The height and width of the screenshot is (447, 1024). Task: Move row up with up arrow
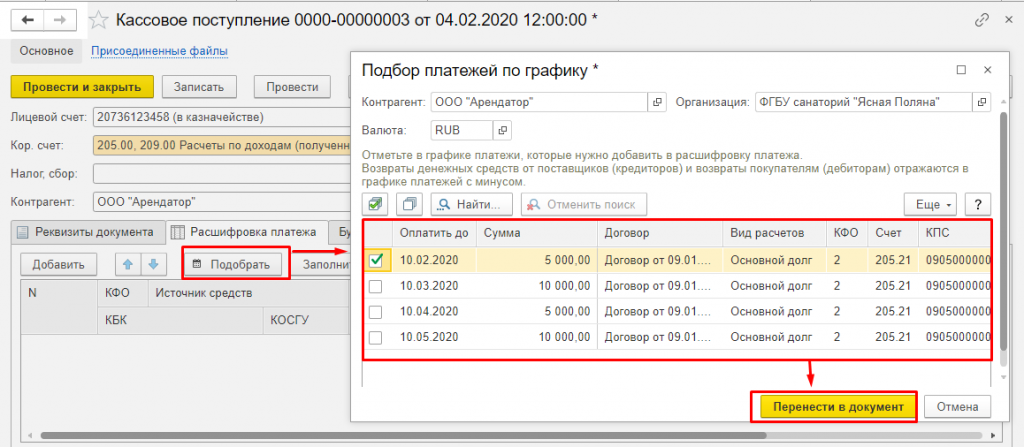pos(127,264)
